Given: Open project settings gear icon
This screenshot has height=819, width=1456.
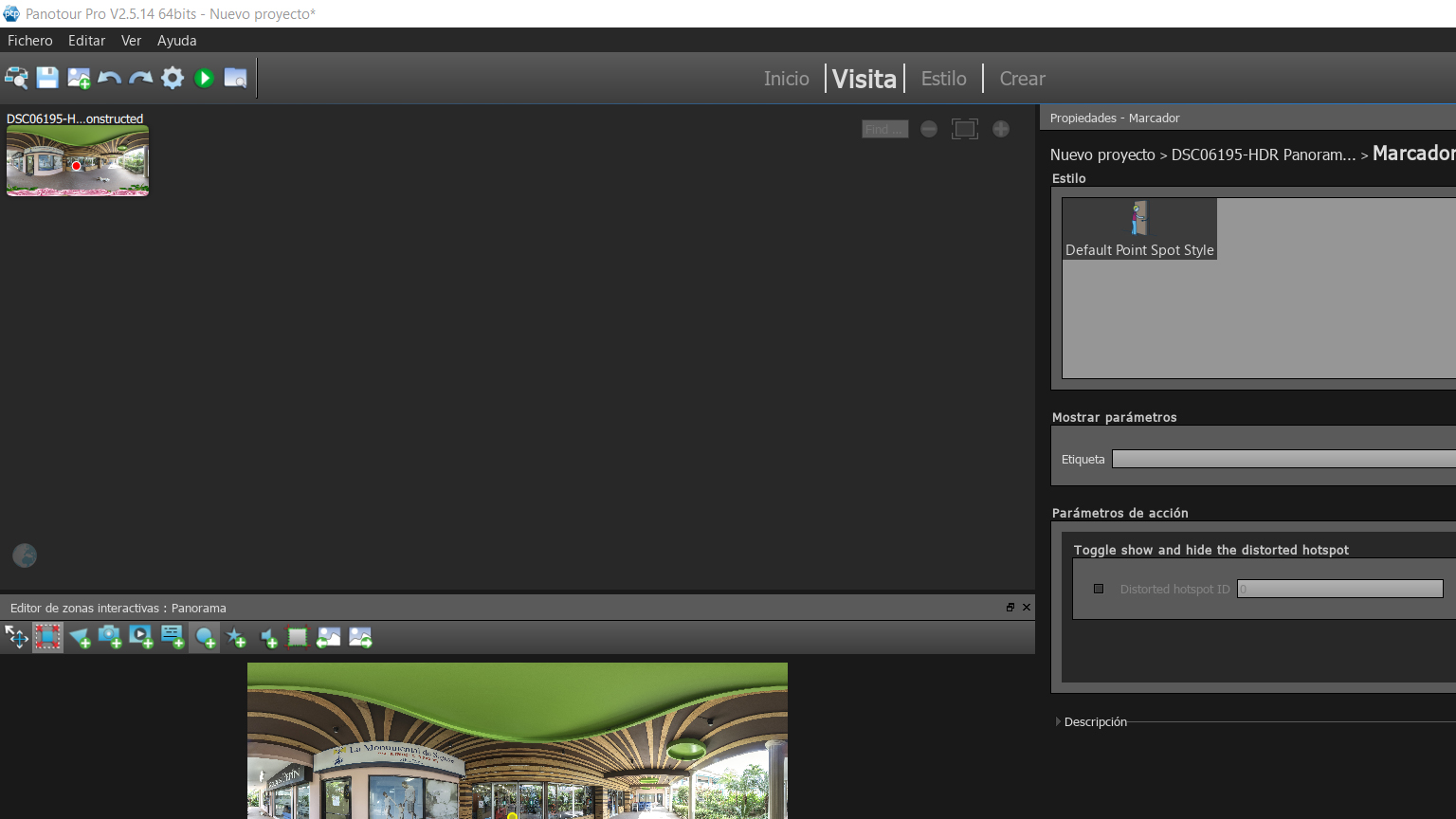Looking at the screenshot, I should click(173, 78).
